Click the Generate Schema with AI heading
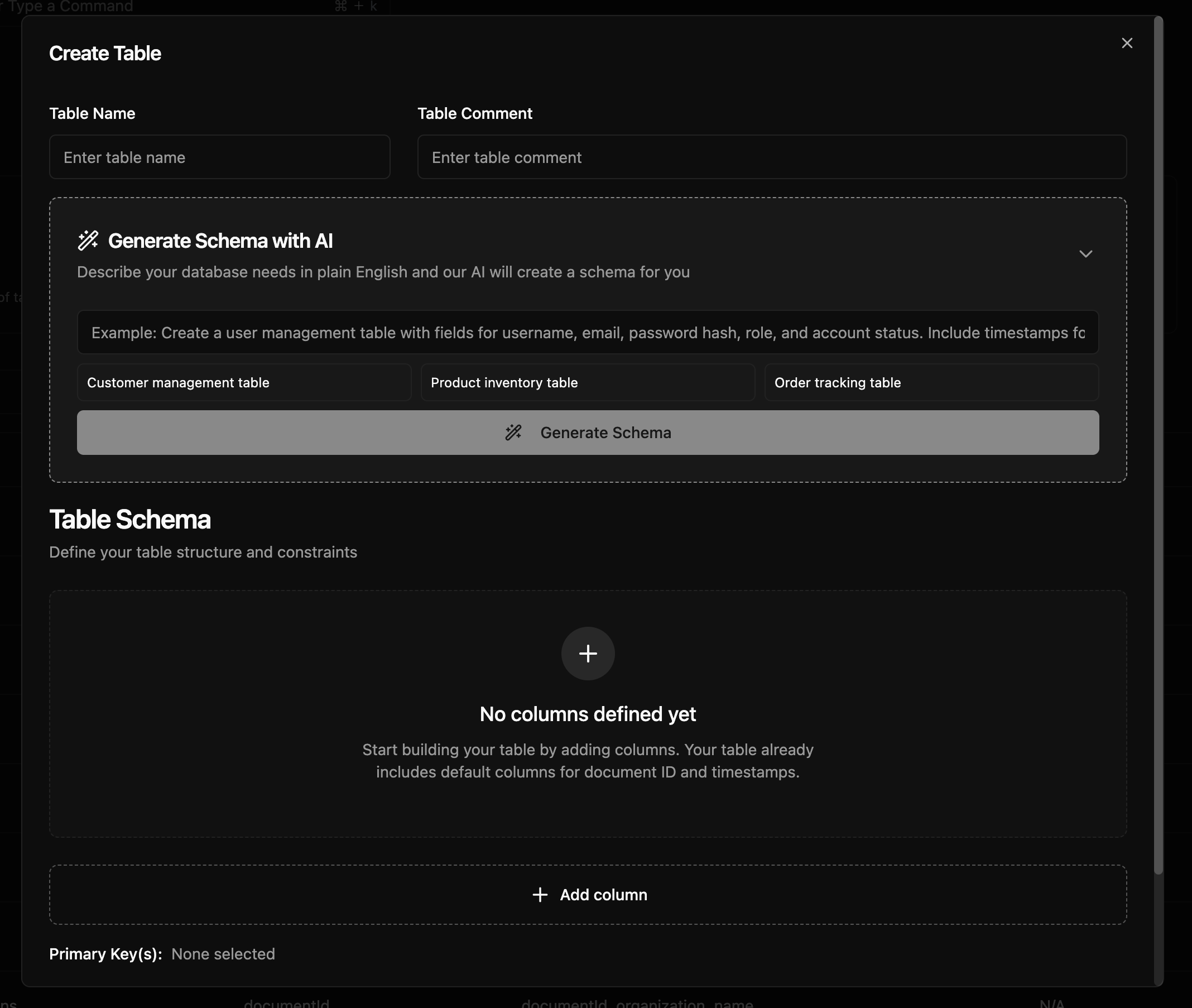Screen dimensions: 1192x1008 (220, 241)
